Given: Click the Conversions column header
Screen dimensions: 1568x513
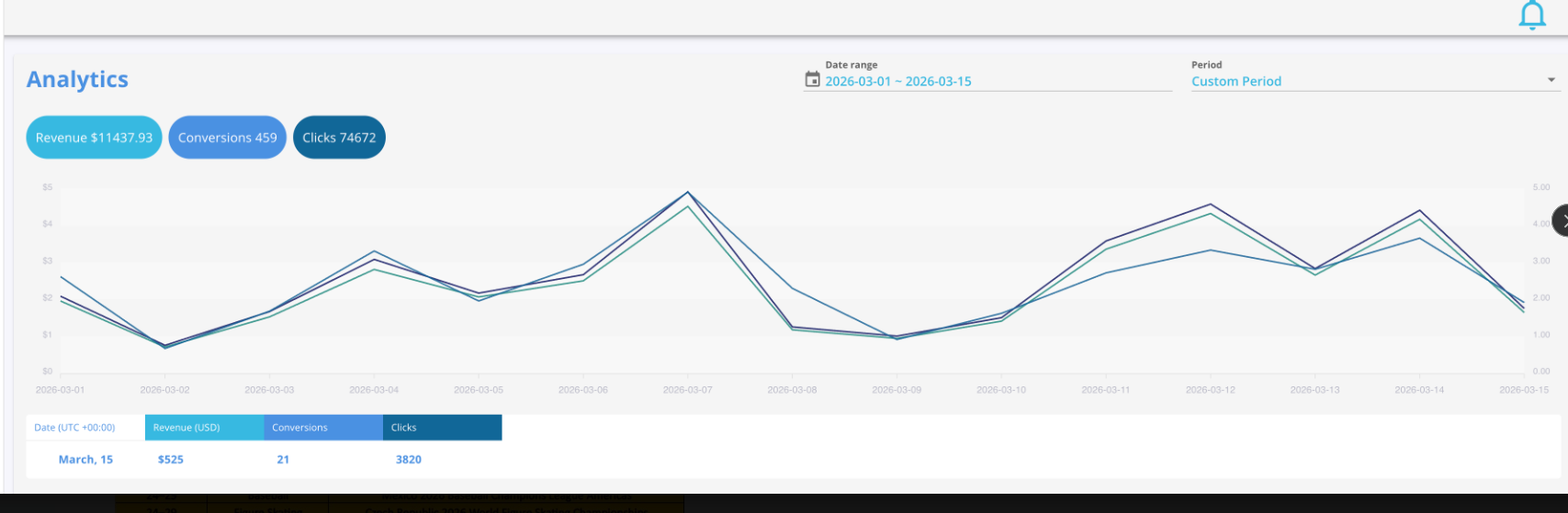Looking at the screenshot, I should [x=323, y=428].
